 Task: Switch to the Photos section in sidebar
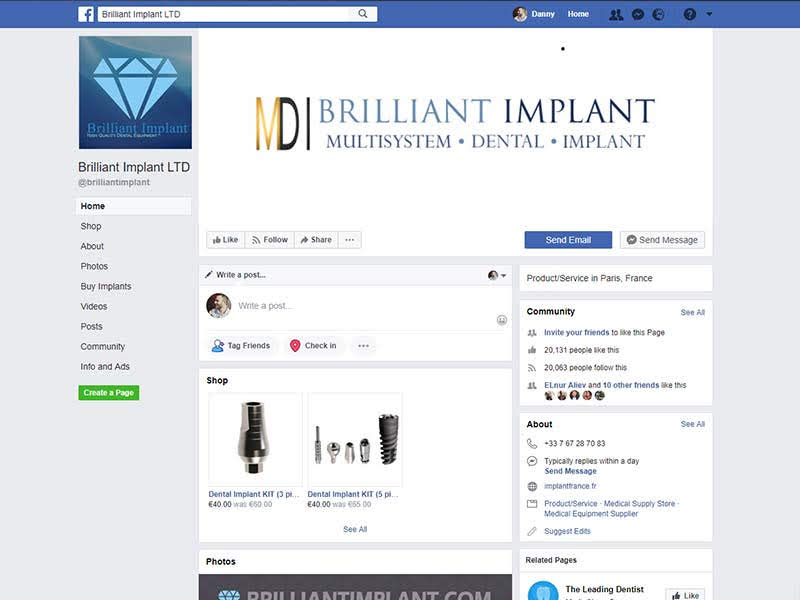(x=94, y=266)
